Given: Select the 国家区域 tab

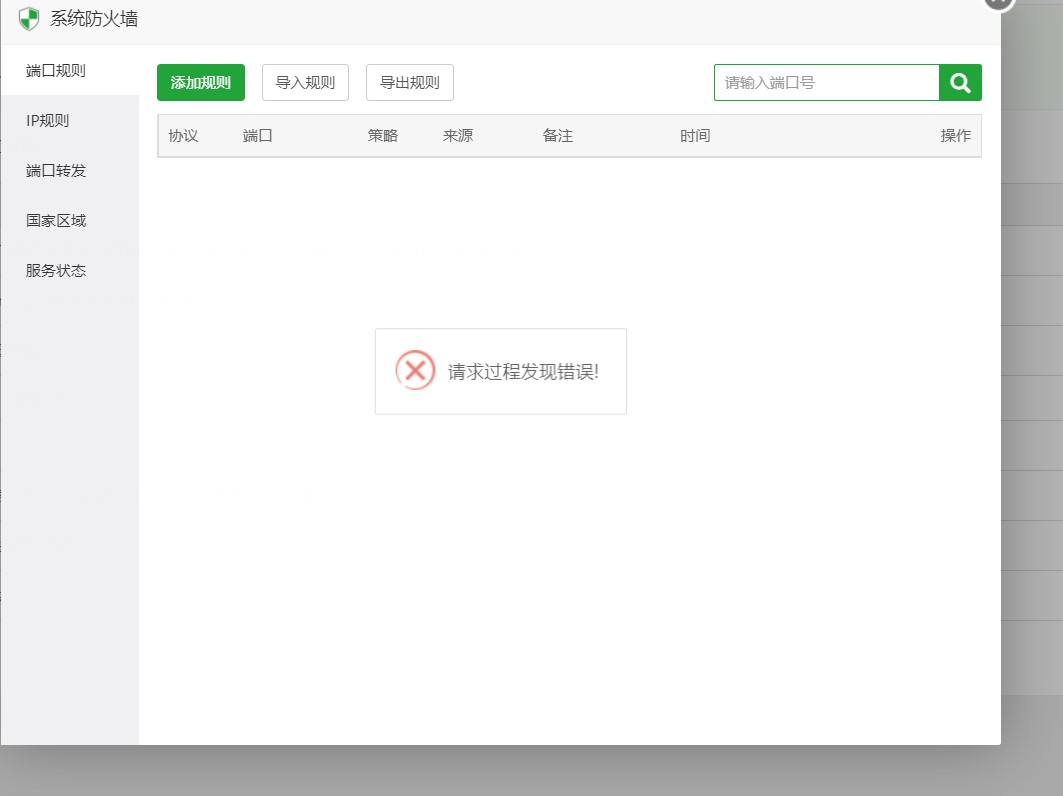Looking at the screenshot, I should (70, 221).
